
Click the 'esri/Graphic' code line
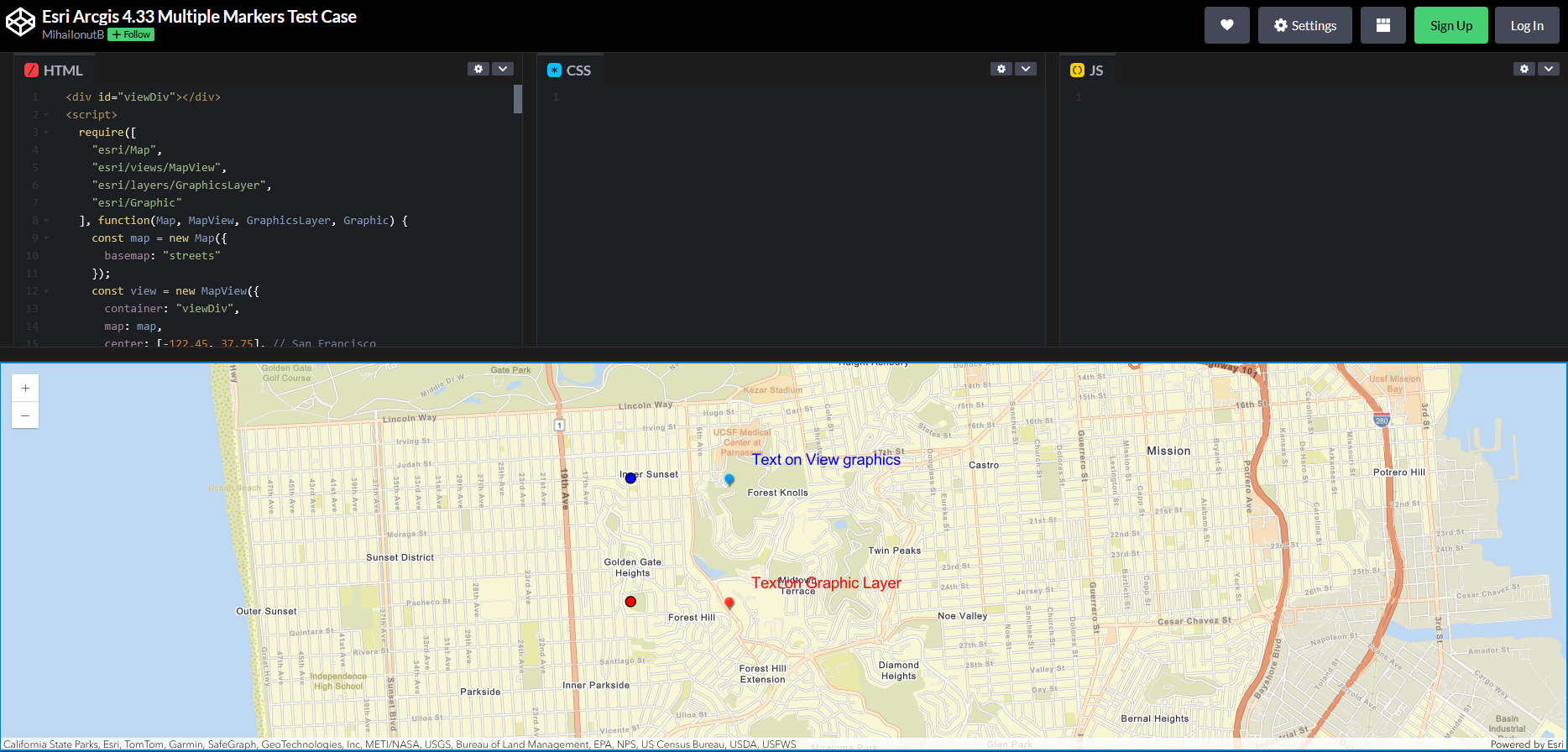pos(137,203)
